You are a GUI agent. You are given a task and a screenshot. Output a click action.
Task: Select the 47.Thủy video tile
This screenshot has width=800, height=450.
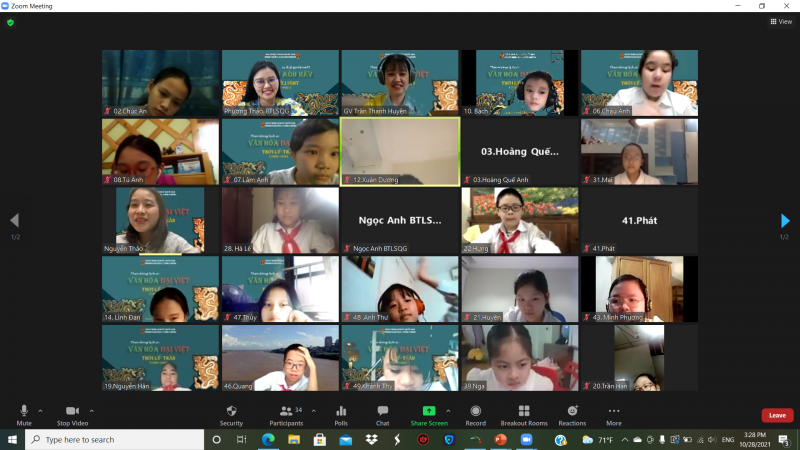coord(280,289)
